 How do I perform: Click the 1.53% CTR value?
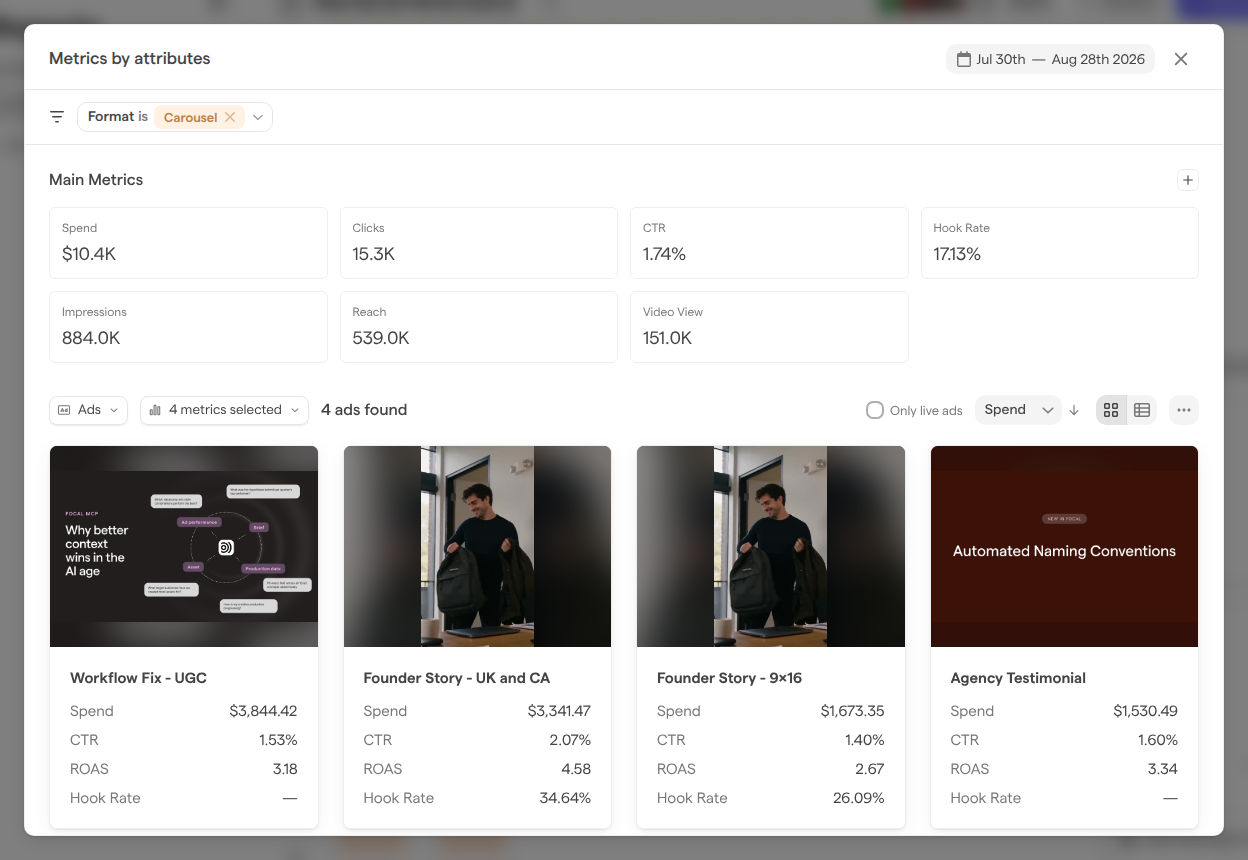[x=277, y=740]
